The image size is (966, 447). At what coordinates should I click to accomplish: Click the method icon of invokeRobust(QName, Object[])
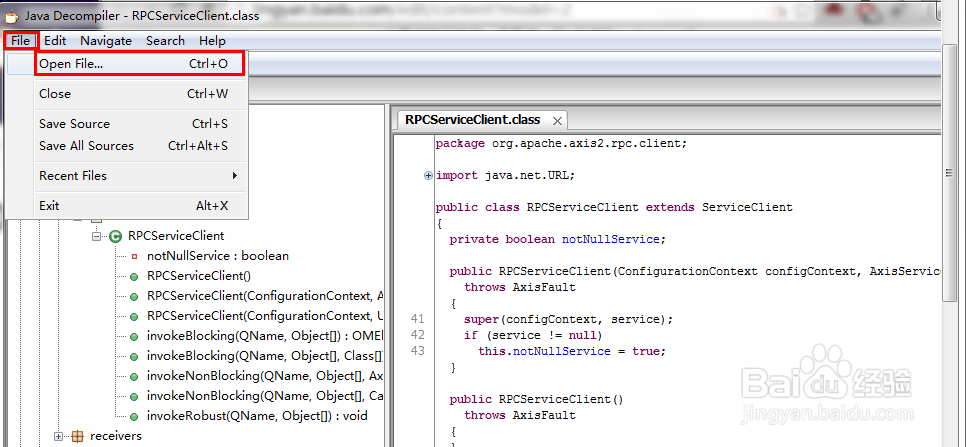click(x=134, y=416)
